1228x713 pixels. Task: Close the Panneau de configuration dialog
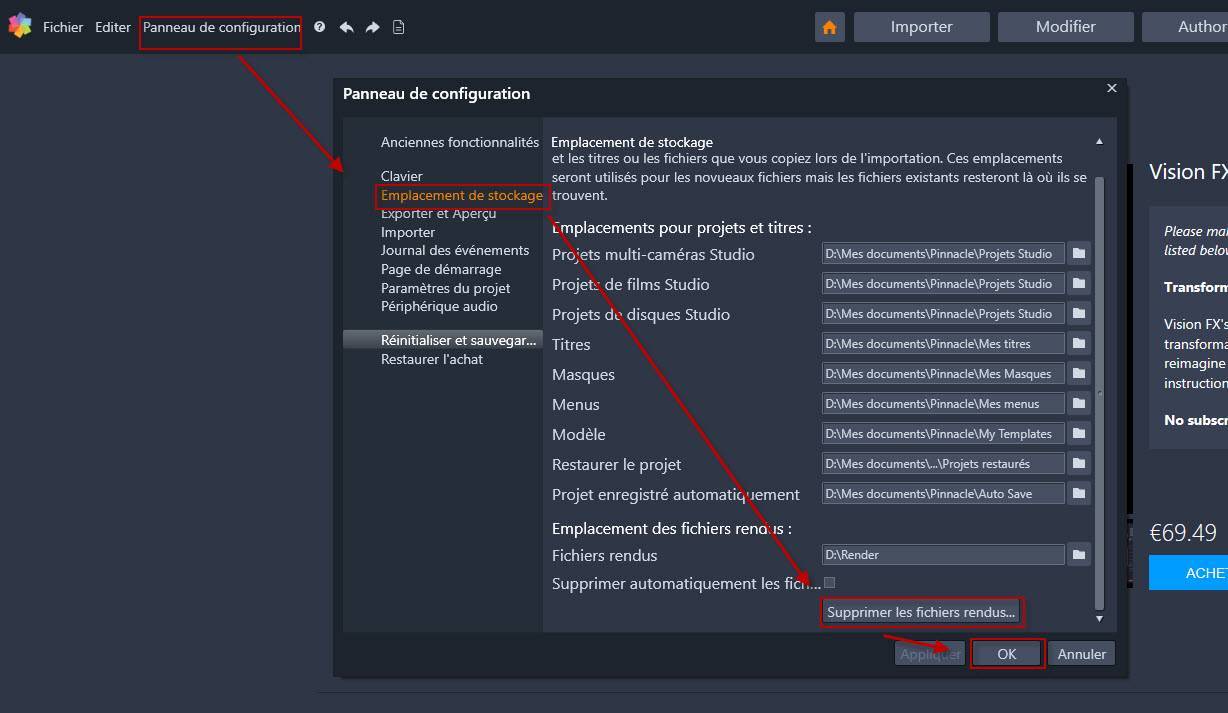pos(1111,89)
